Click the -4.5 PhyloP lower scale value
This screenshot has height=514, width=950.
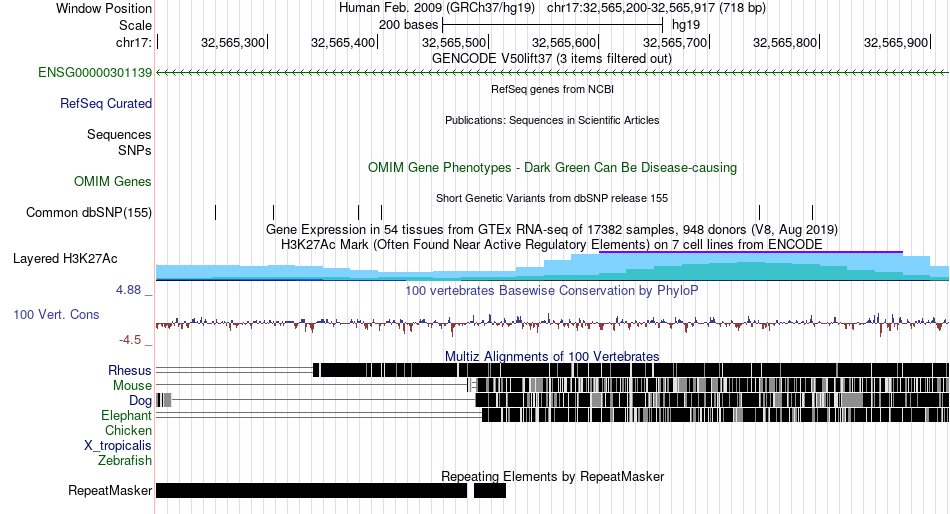pos(130,340)
